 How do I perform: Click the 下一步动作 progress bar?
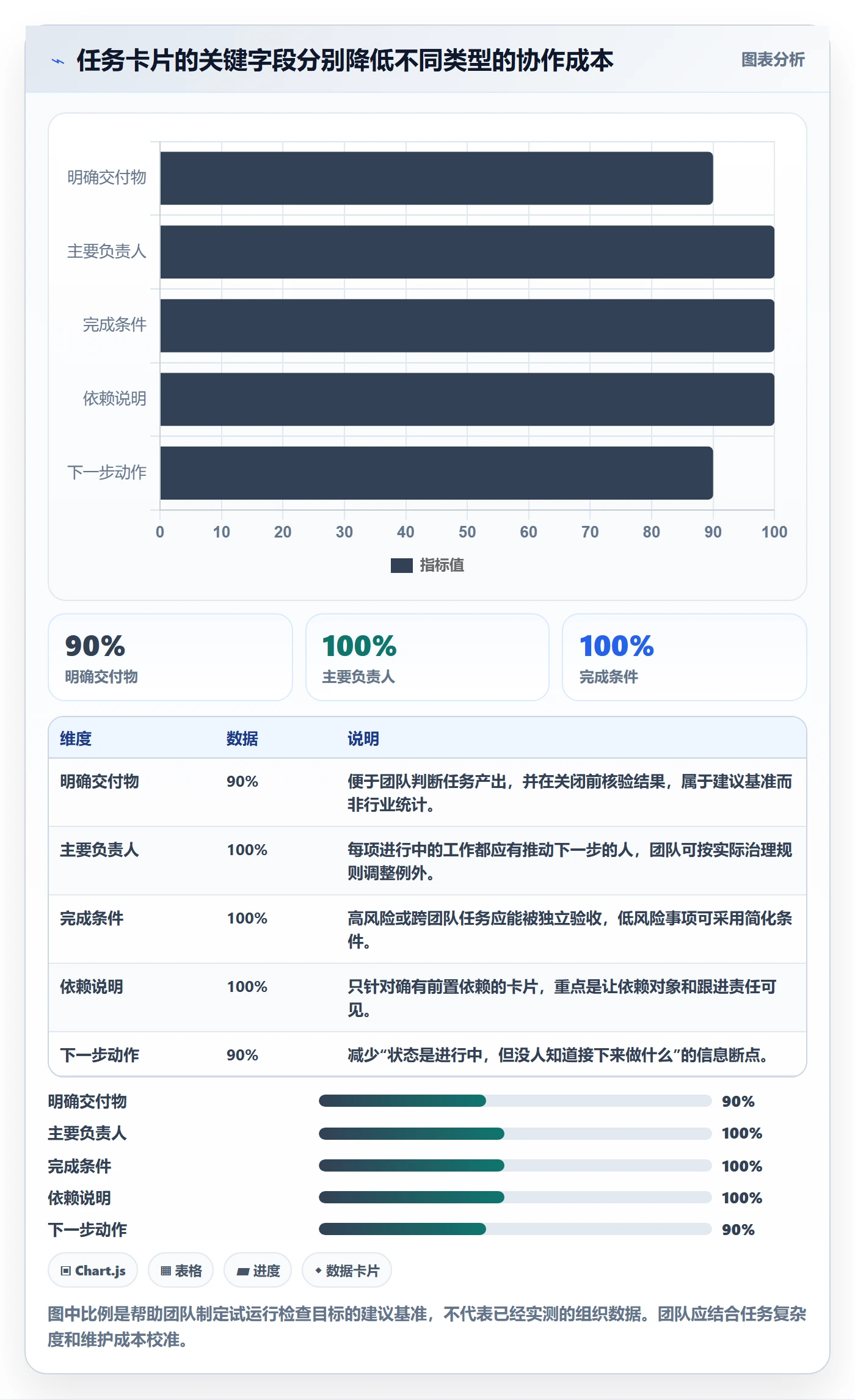click(515, 1229)
